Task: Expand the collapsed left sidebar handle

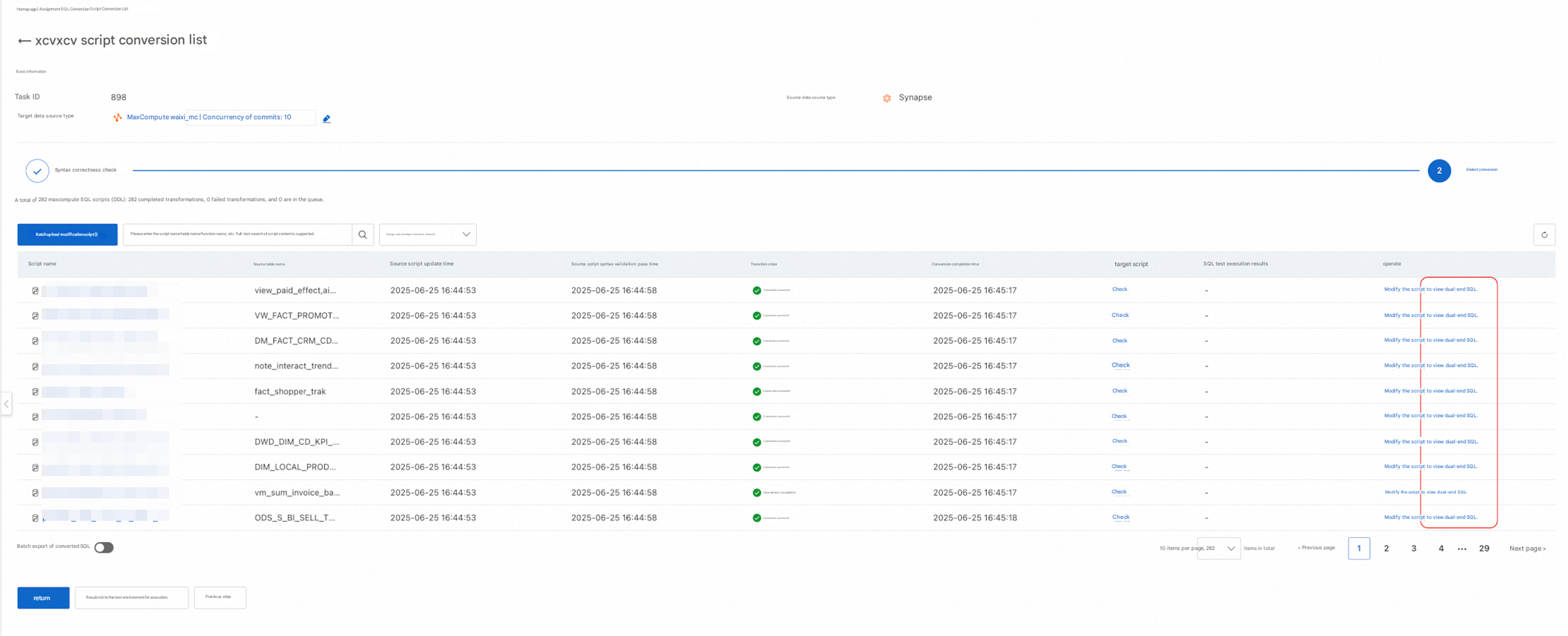Action: 6,403
